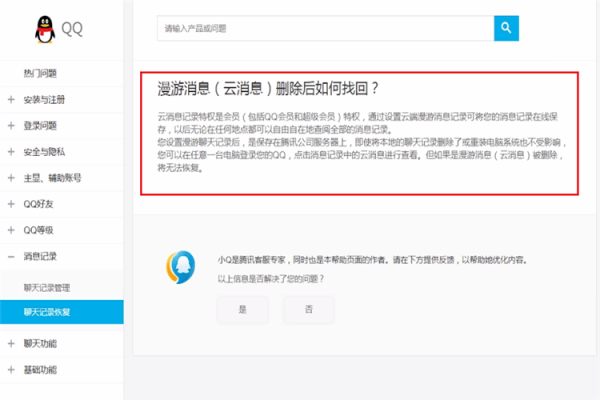Expand the 安全与隐私 plus icon
Viewport: 600px width, 400px height.
coord(11,152)
